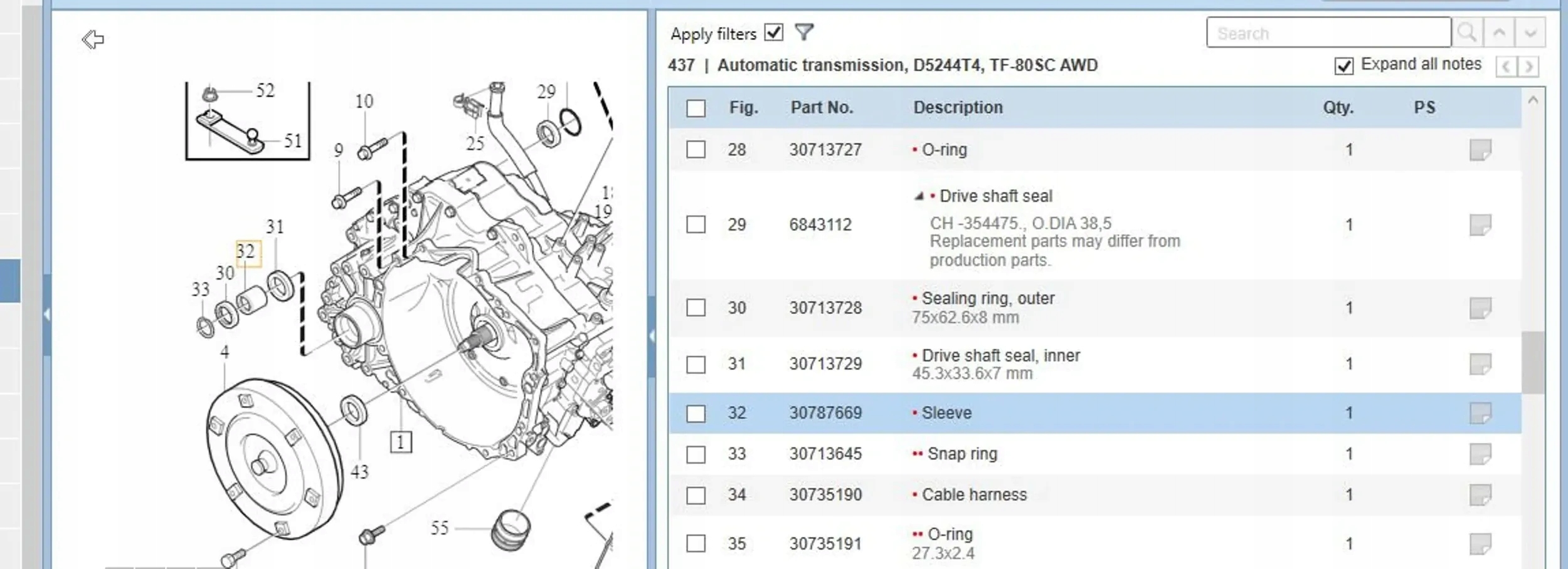Click the back arrow in diagram pane
The height and width of the screenshot is (569, 1568).
(x=93, y=39)
